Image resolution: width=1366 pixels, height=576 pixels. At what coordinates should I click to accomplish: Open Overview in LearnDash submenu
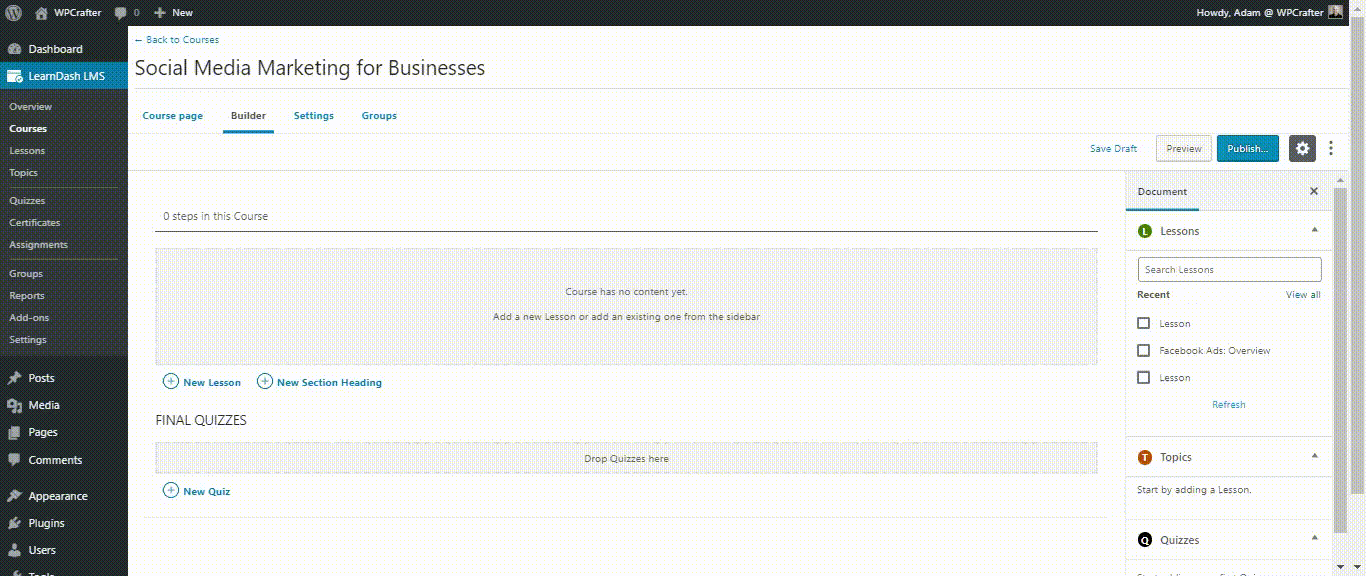coord(31,107)
